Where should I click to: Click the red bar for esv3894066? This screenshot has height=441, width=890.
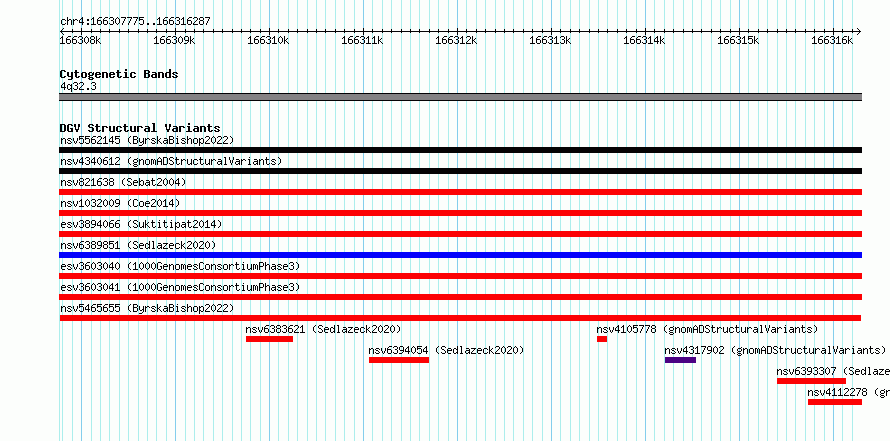460,234
